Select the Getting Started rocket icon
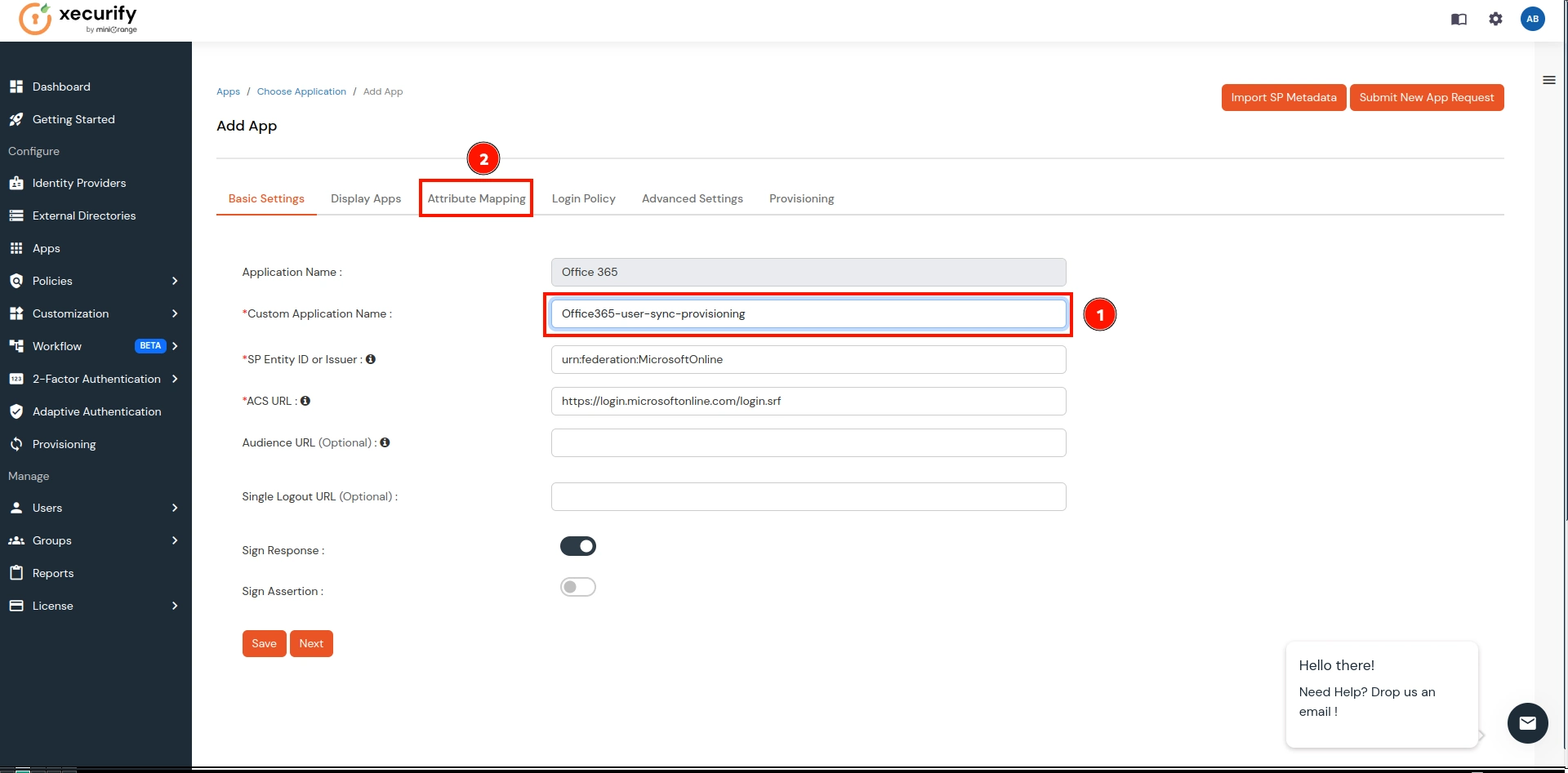This screenshot has width=1568, height=773. pyautogui.click(x=16, y=119)
